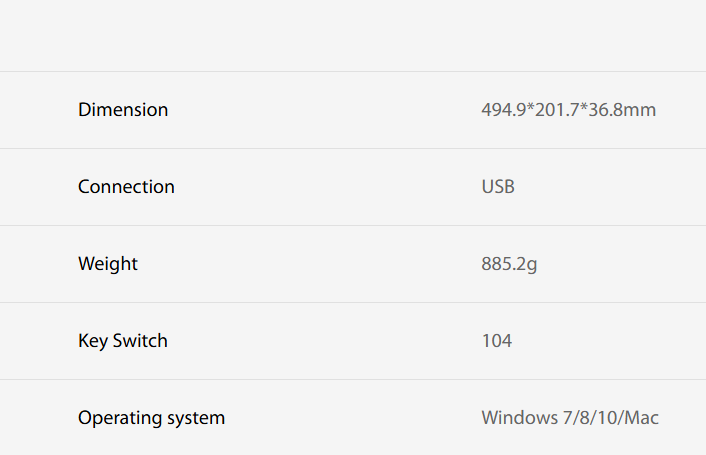Screen dimensions: 706x455
Task: Click the Operating system specification label
Action: [x=151, y=418]
